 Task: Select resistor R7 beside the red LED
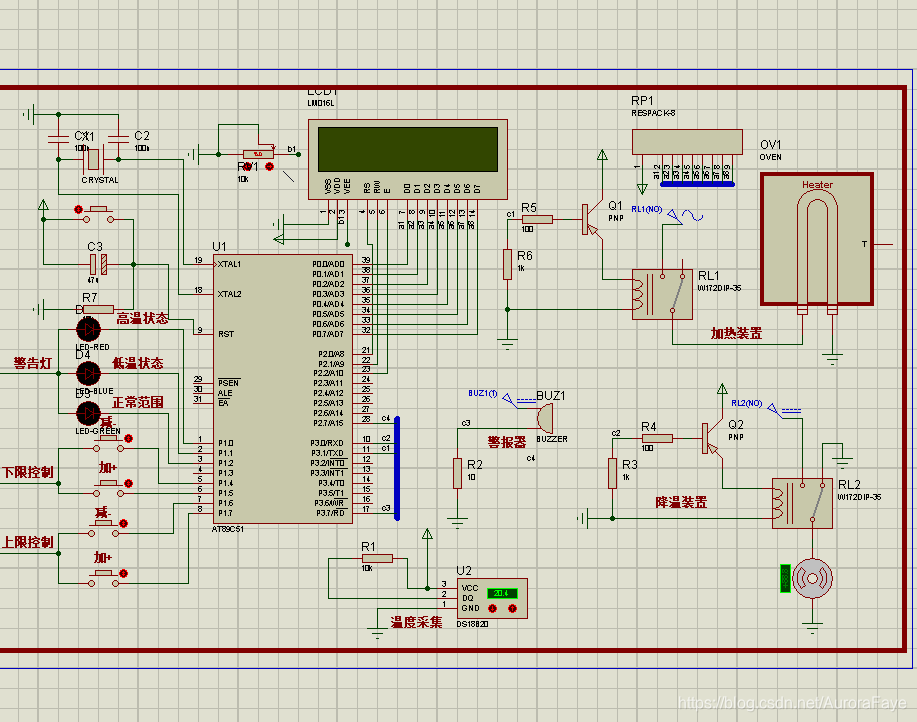(x=98, y=309)
